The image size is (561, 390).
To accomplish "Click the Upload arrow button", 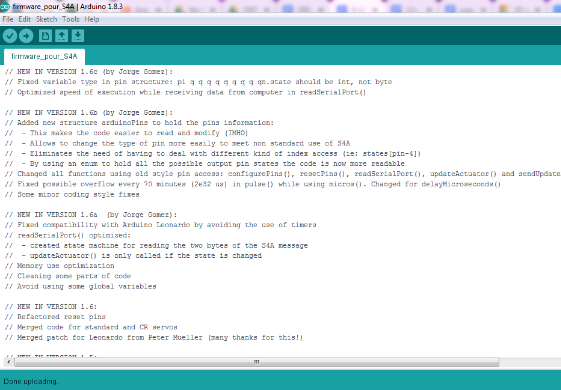I will pos(26,36).
